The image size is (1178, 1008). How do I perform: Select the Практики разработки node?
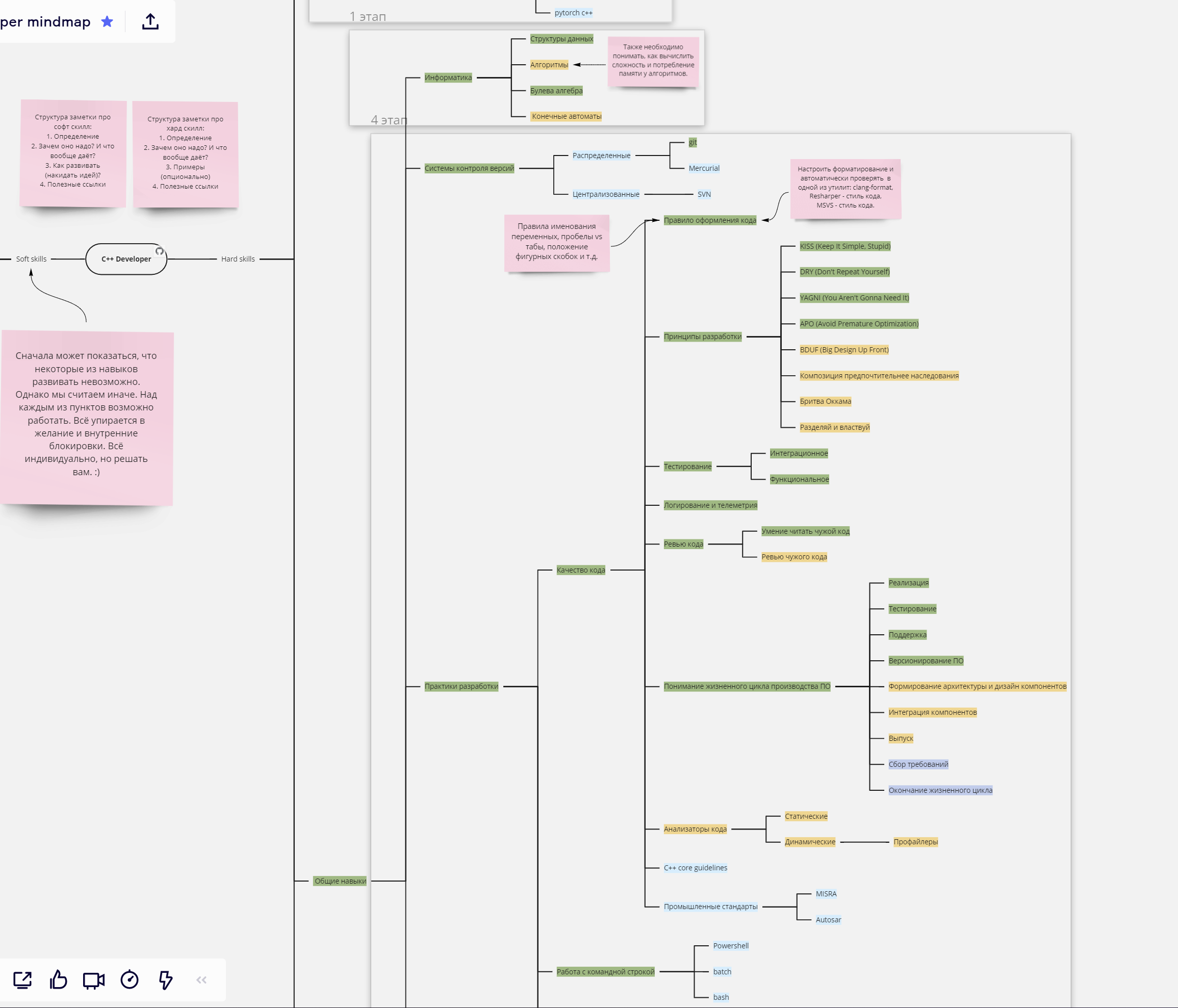(461, 686)
